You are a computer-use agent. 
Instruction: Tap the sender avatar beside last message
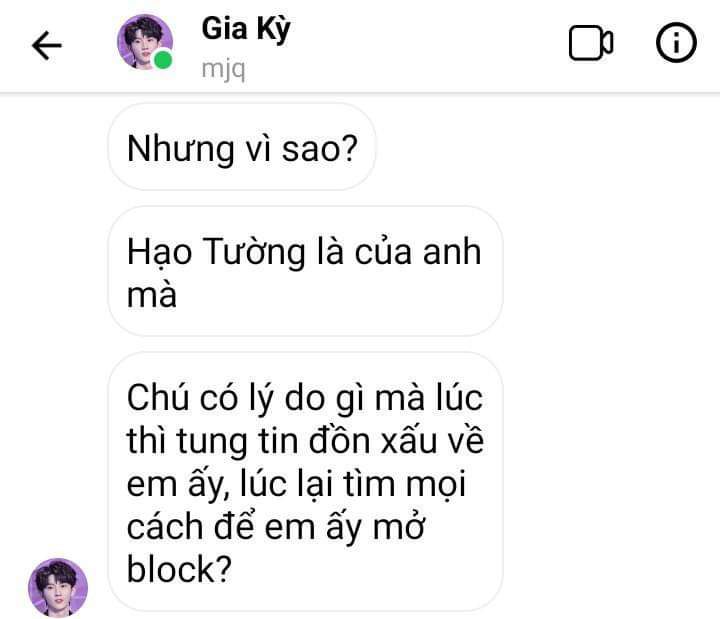pos(58,587)
